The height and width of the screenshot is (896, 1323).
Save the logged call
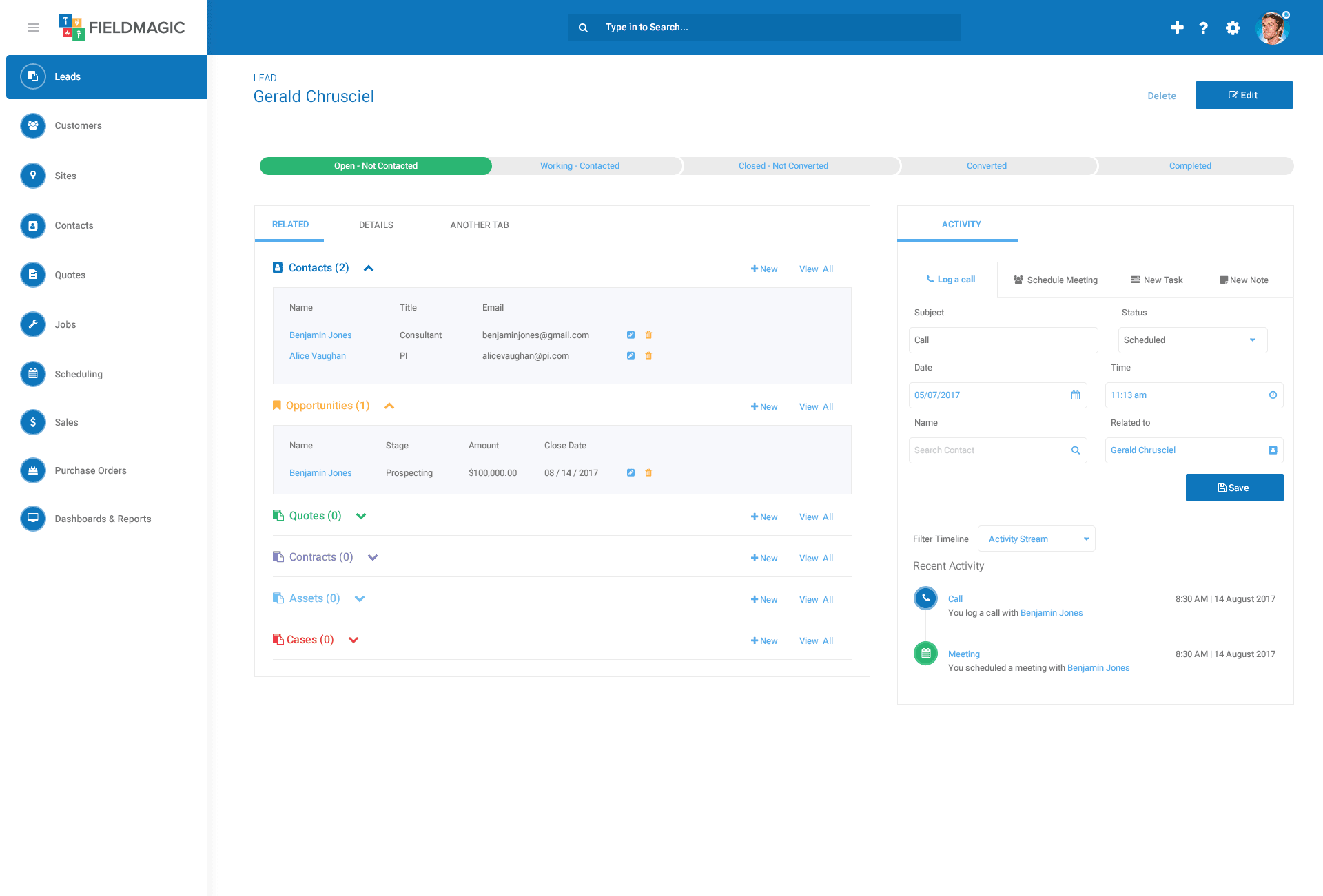[x=1234, y=488]
